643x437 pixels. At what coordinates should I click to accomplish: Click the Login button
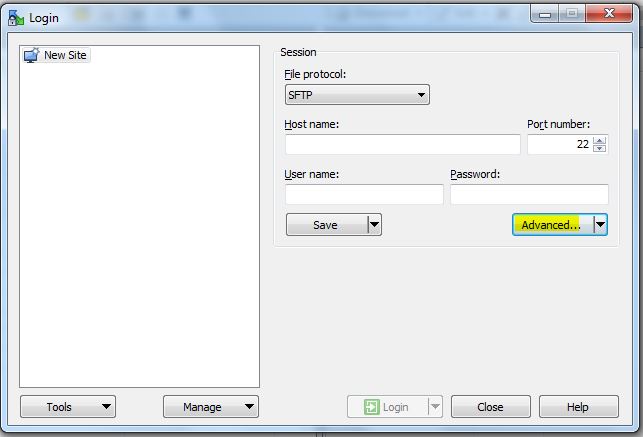[388, 407]
